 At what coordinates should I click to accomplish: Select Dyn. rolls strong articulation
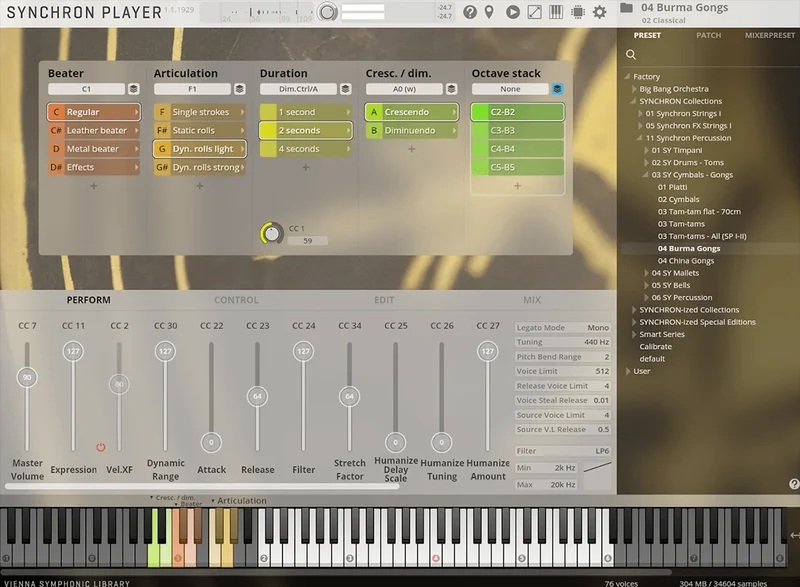click(x=199, y=167)
